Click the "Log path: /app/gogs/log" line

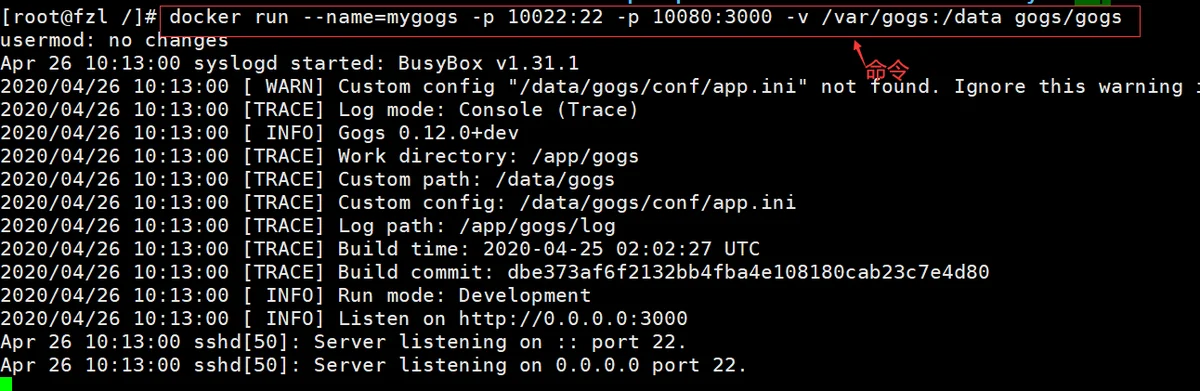pyautogui.click(x=308, y=226)
